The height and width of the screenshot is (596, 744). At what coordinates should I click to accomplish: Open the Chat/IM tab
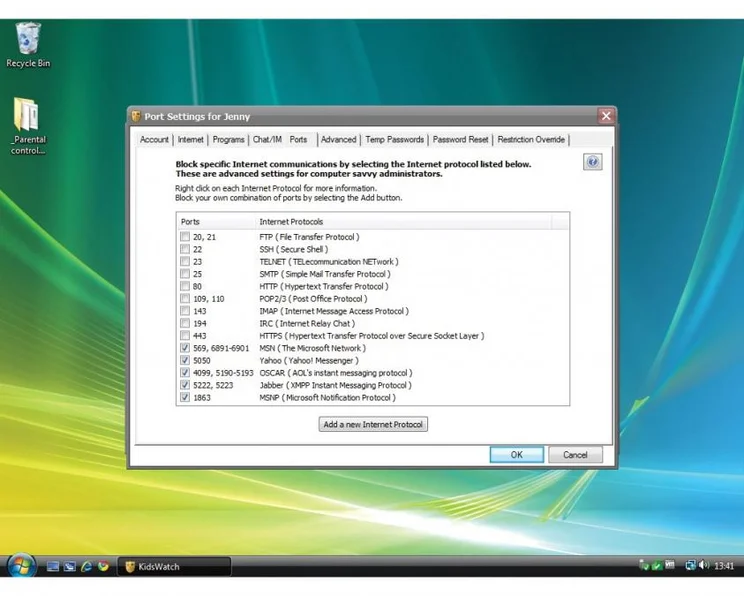(x=267, y=140)
